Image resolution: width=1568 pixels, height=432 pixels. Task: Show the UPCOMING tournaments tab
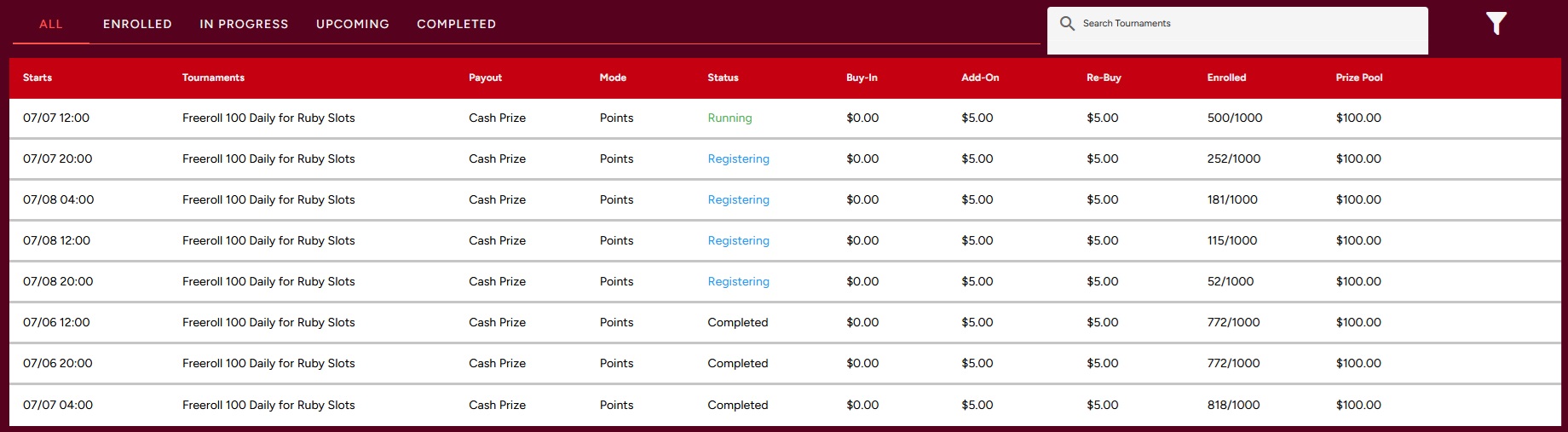[x=353, y=24]
